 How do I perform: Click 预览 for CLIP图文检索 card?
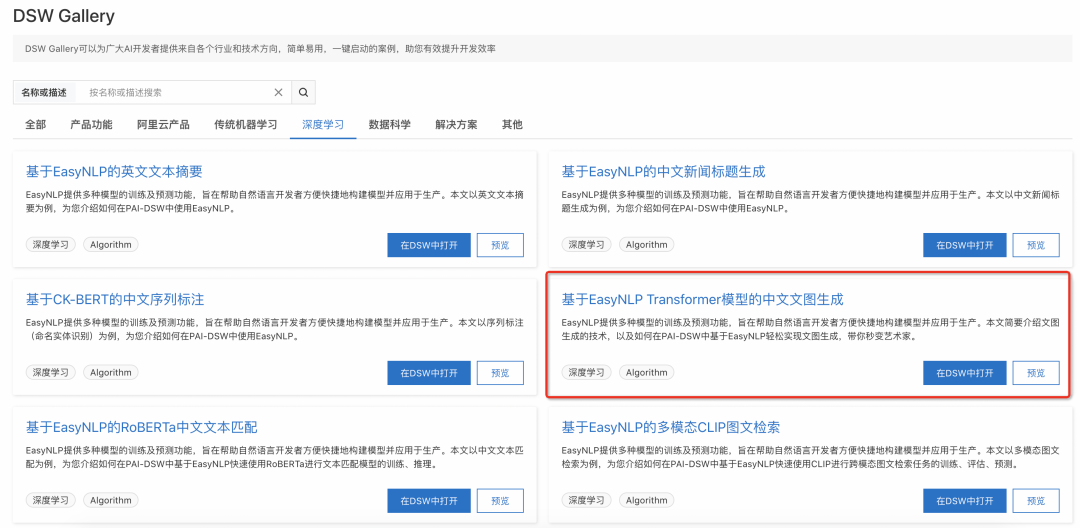tap(1036, 500)
